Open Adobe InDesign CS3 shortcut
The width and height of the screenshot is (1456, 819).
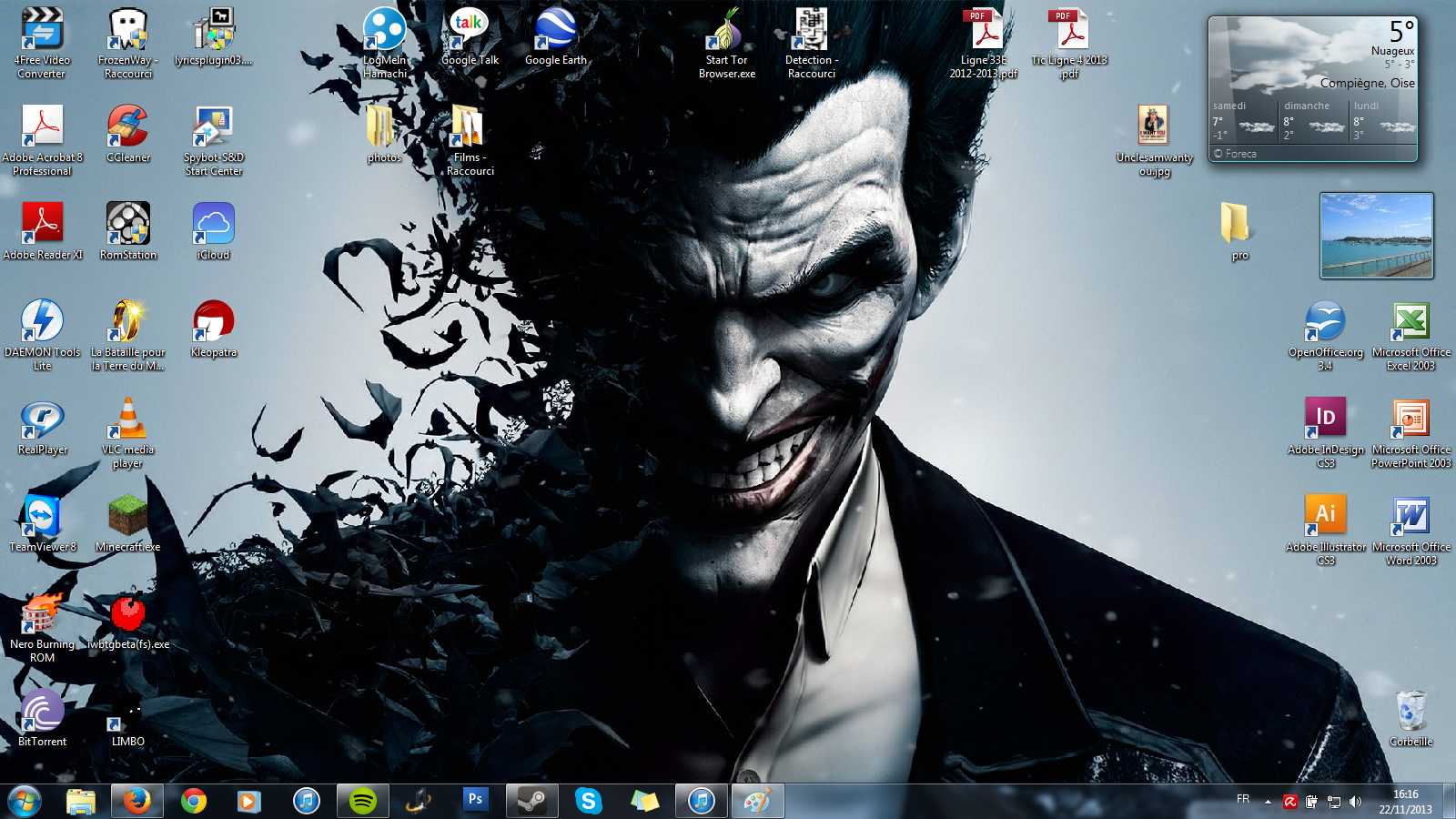tap(1326, 432)
